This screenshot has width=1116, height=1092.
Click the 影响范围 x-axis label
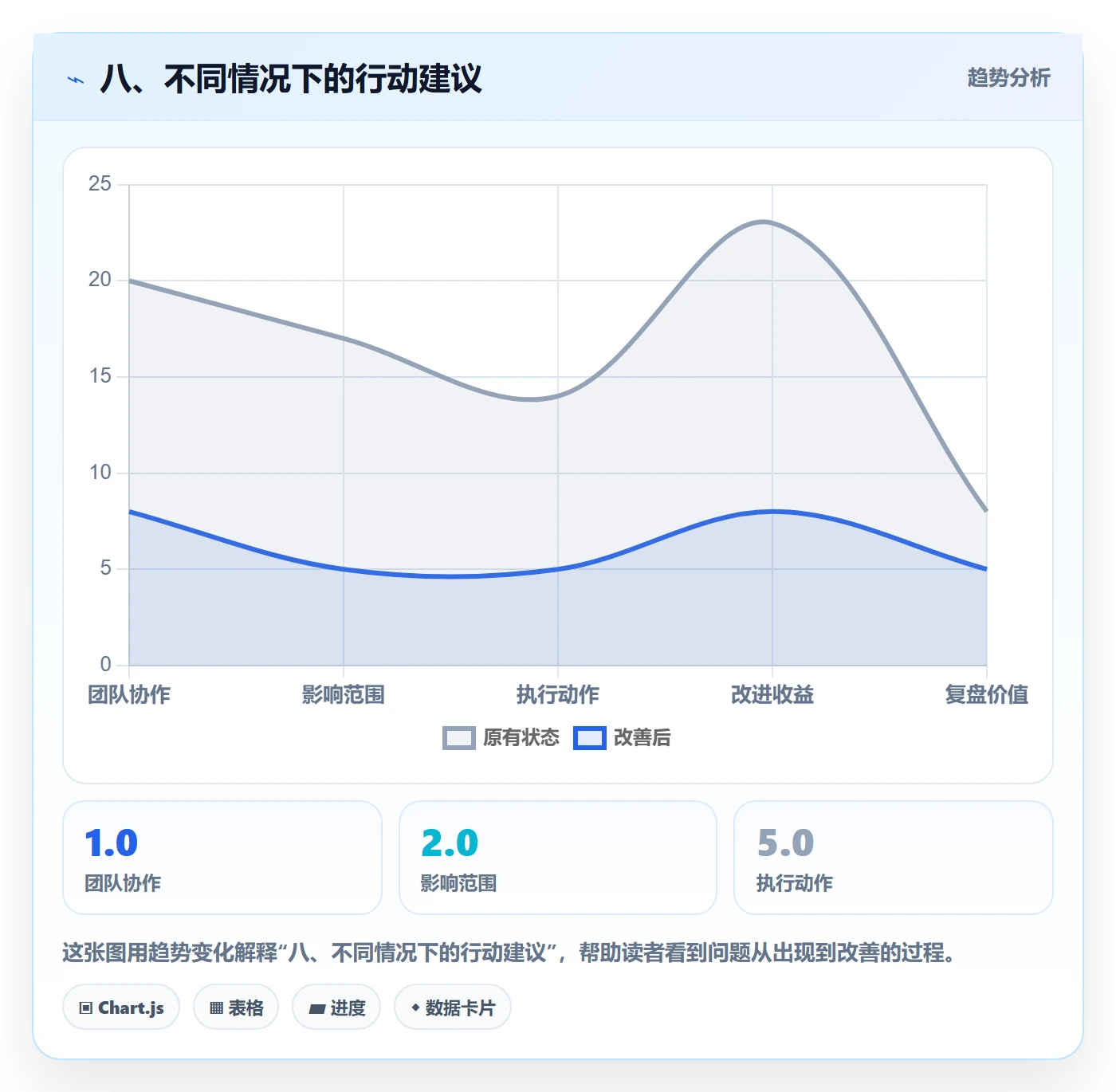[344, 694]
